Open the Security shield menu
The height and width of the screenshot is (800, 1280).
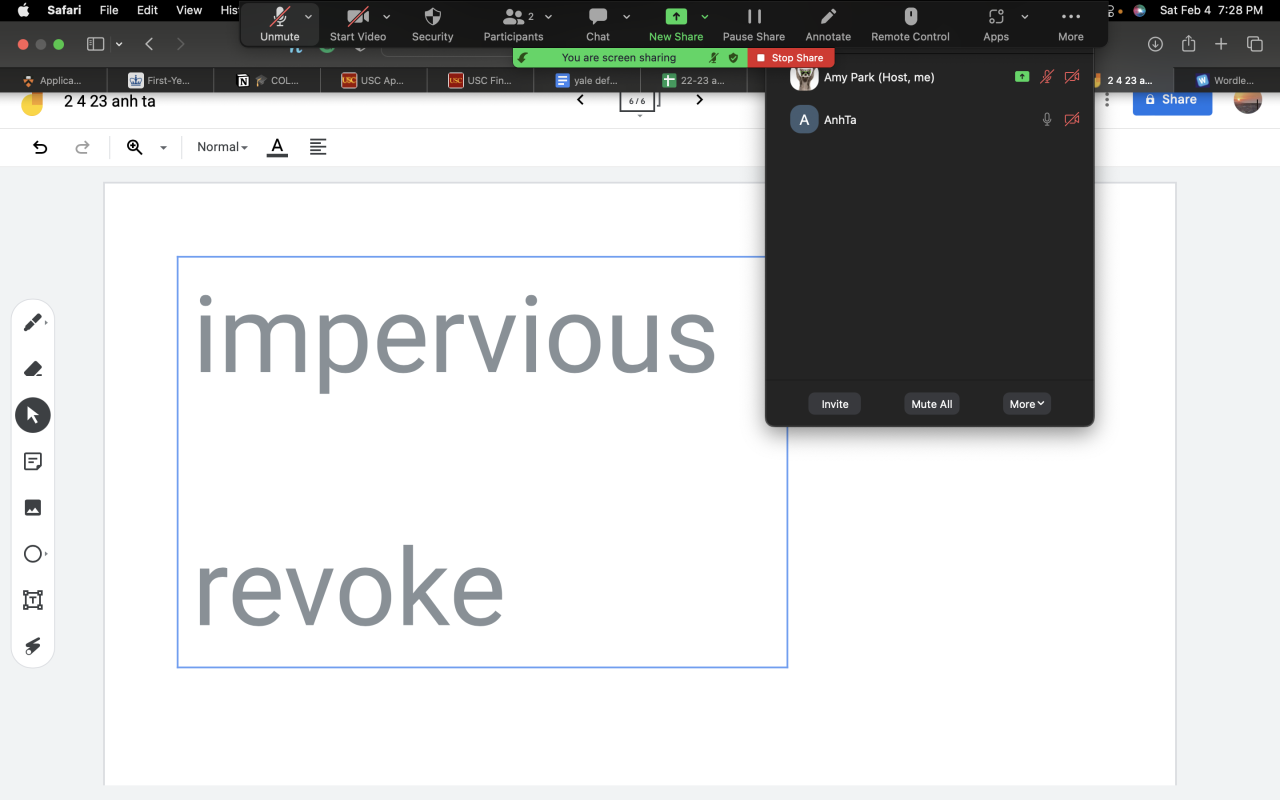[x=433, y=24]
